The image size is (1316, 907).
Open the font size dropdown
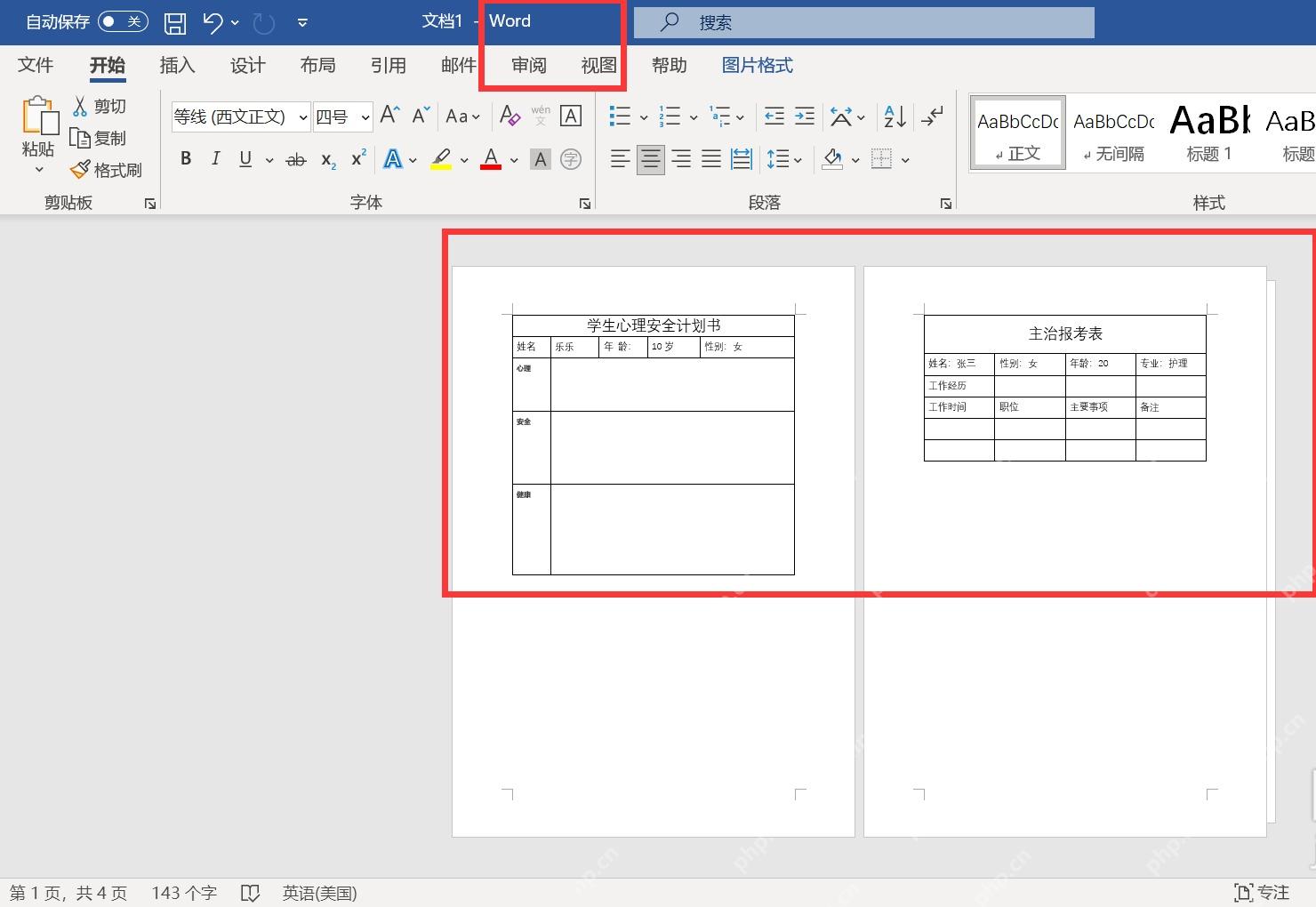[365, 117]
